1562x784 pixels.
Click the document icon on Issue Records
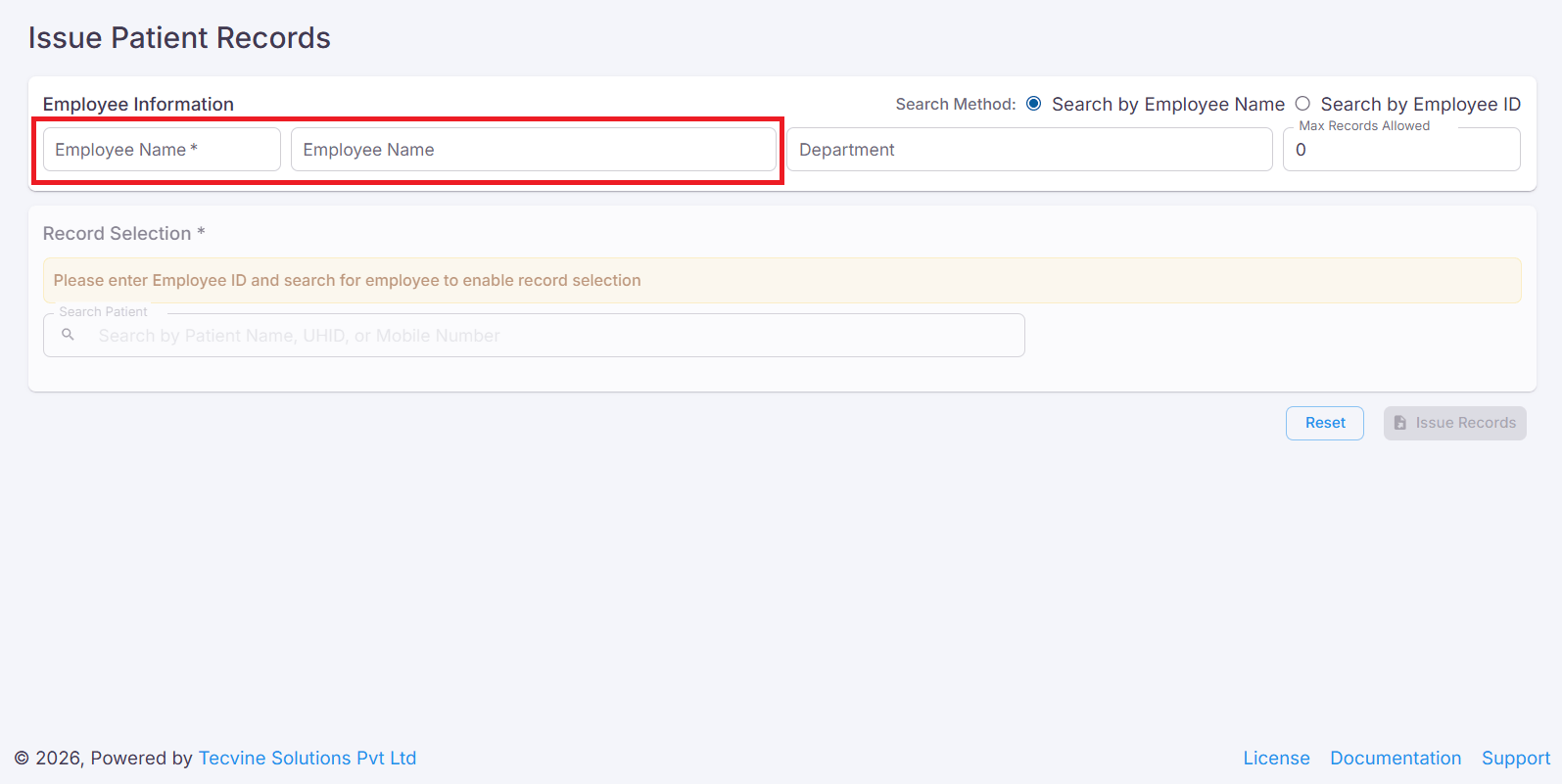(1400, 423)
